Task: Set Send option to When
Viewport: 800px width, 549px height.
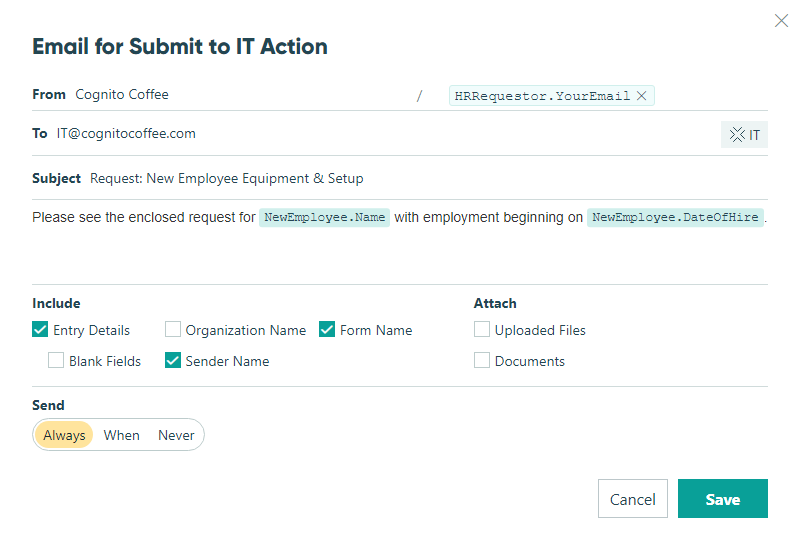Action: coord(121,435)
